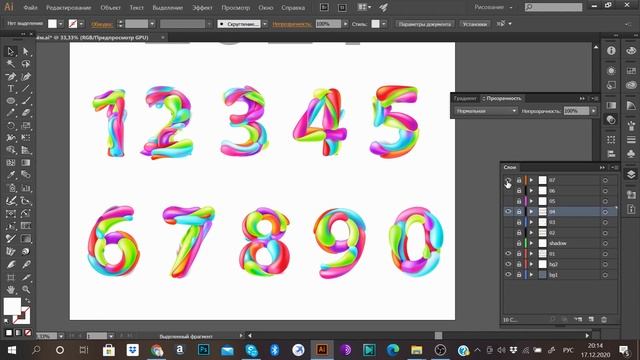The height and width of the screenshot is (360, 640).
Task: Create new layer in Layers panel
Action: pyautogui.click(x=591, y=320)
